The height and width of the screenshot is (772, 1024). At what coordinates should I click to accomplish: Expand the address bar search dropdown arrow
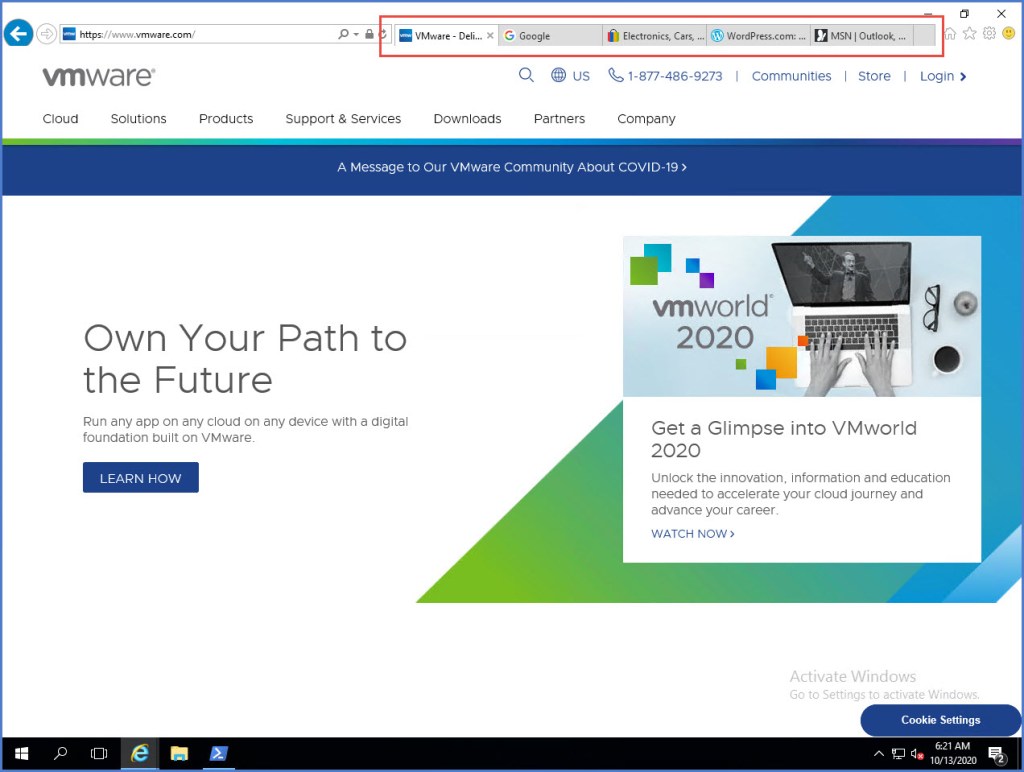[355, 35]
